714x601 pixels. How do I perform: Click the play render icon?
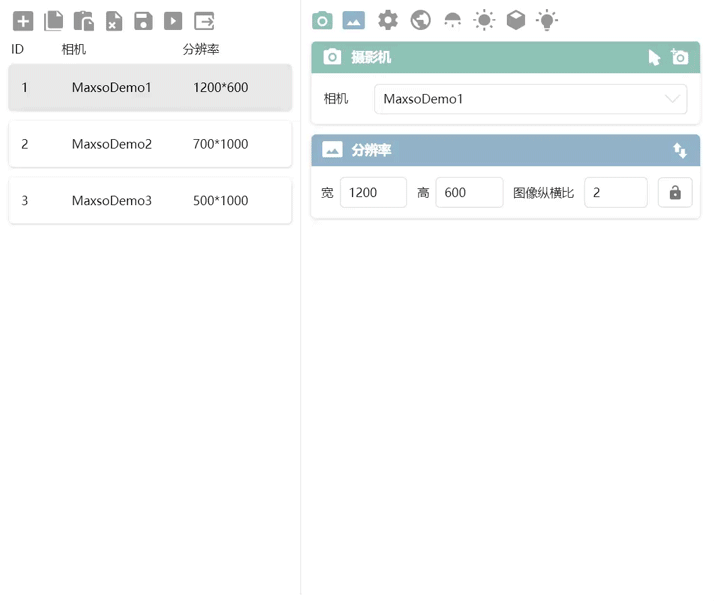click(173, 21)
